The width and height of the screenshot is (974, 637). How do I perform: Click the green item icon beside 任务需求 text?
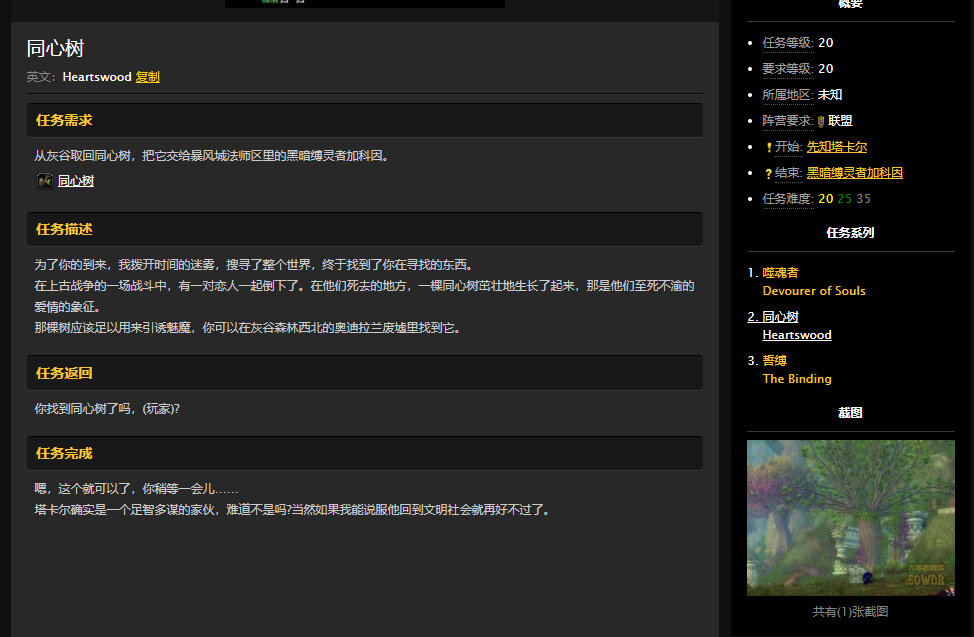click(44, 181)
